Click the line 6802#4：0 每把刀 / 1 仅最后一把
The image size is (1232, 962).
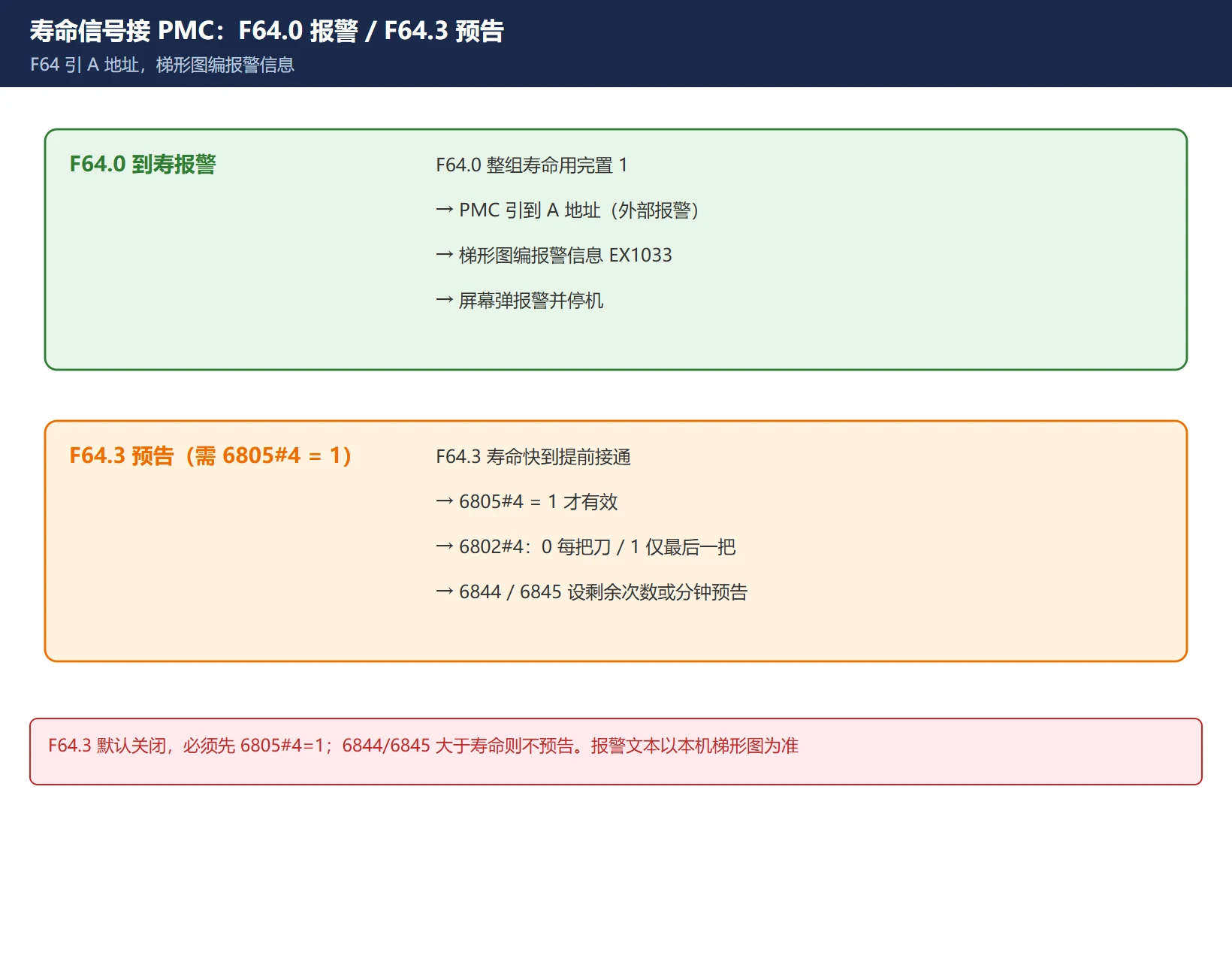point(586,547)
